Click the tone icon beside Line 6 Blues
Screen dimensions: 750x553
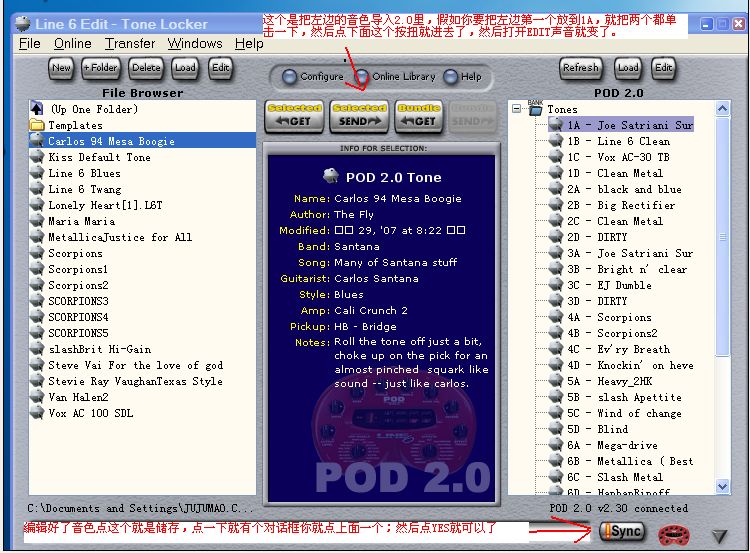coord(37,173)
